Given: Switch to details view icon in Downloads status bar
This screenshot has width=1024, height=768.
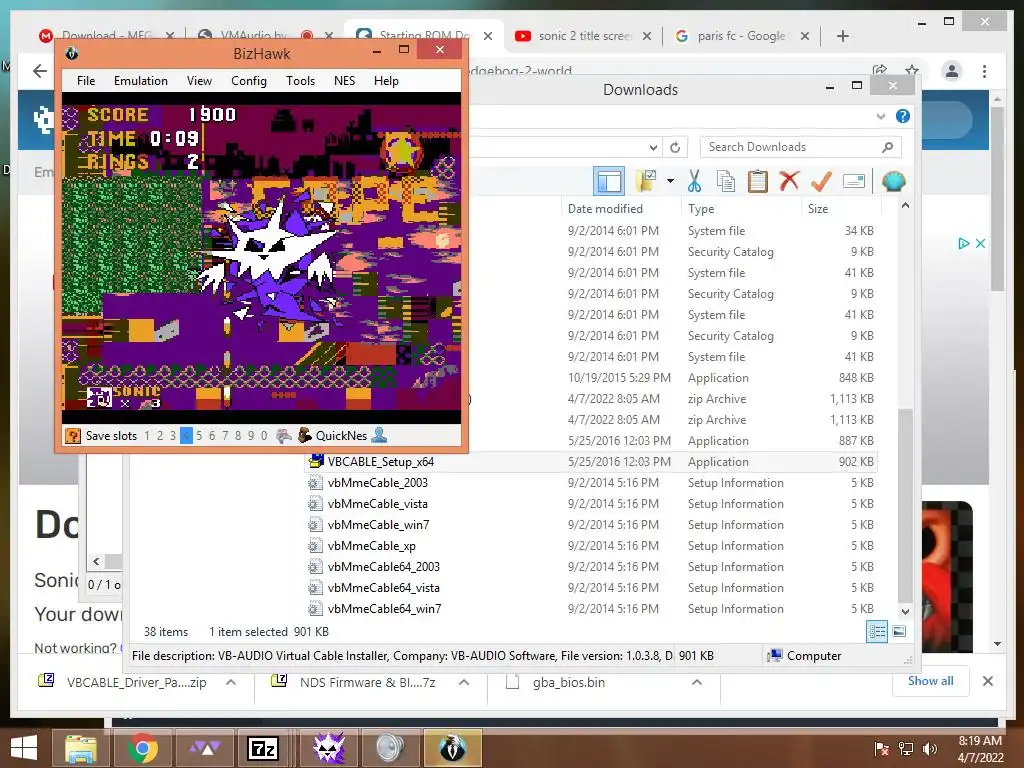Looking at the screenshot, I should point(877,631).
